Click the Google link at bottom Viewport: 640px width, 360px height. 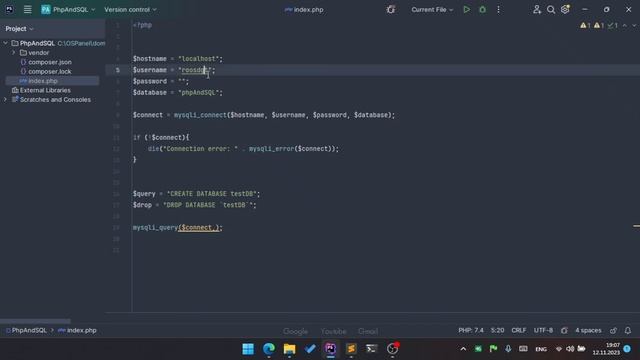pyautogui.click(x=296, y=331)
